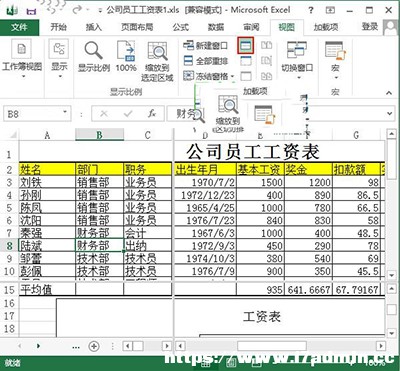Click the Save icon in quick access toolbar
Screen dimensions: 400x371
31,11
